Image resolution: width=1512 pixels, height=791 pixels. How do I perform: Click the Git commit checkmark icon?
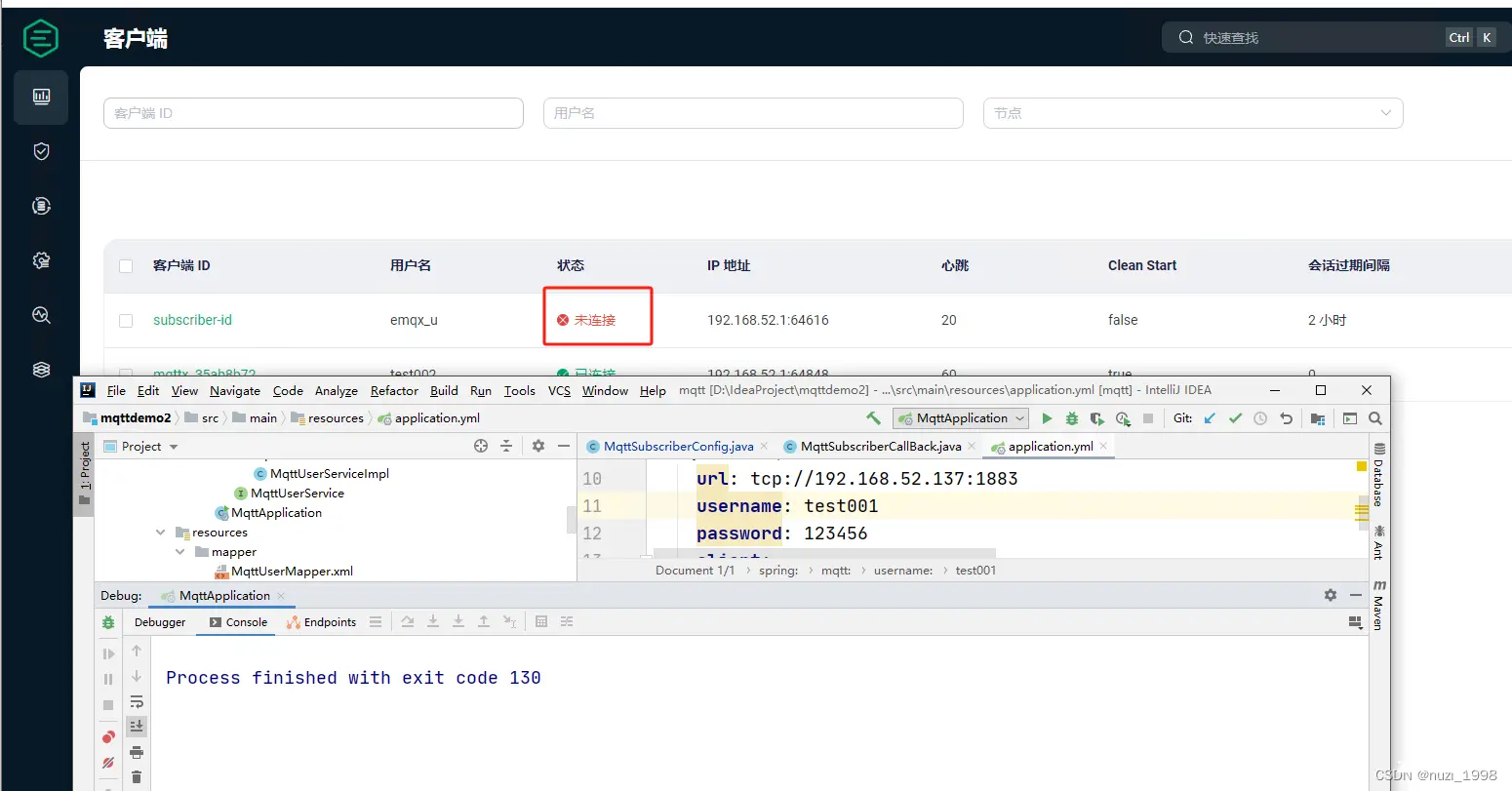pos(1235,418)
